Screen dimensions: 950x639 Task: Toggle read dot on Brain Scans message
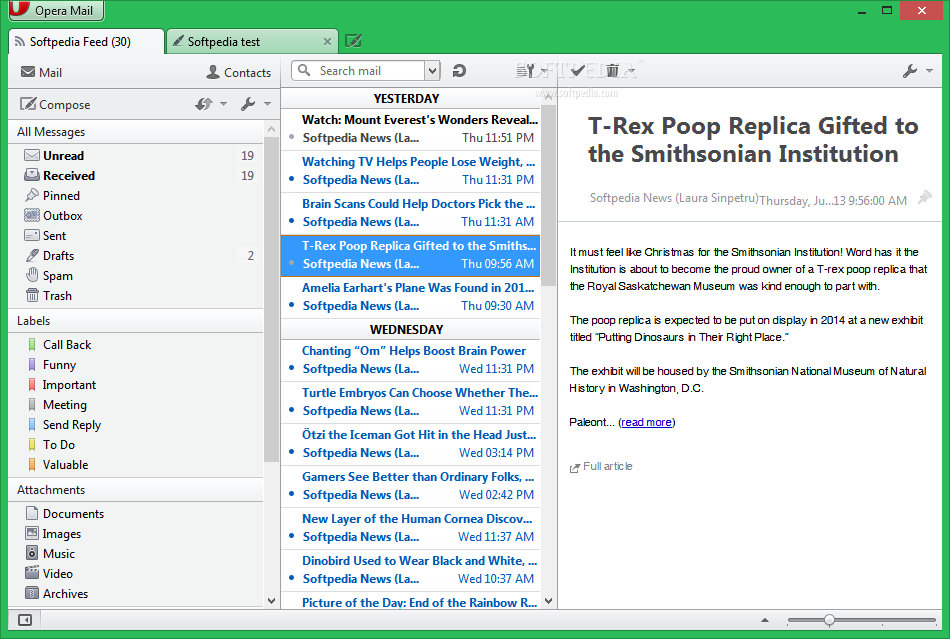click(291, 221)
